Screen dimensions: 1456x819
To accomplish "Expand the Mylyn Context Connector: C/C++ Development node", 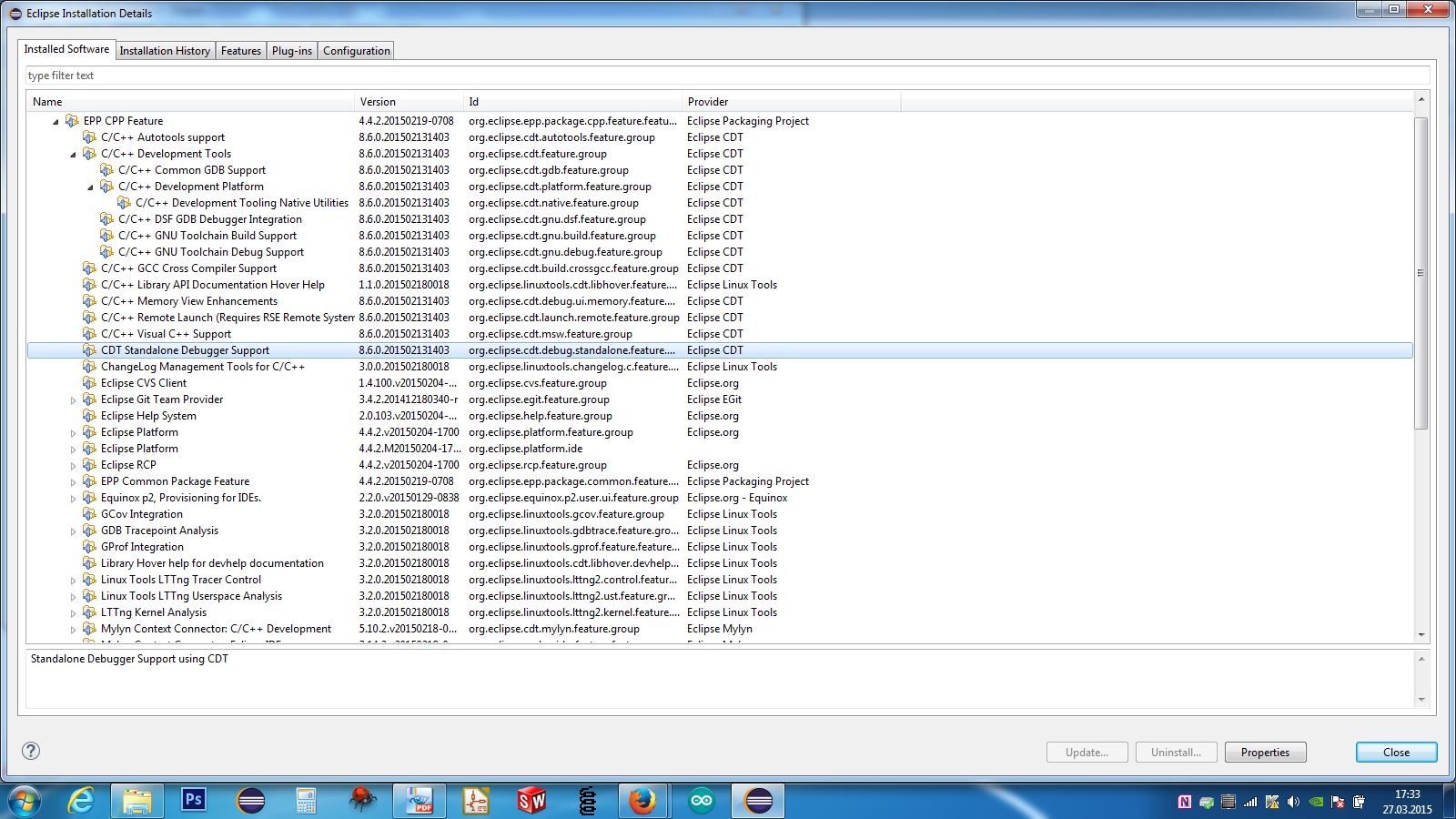I will click(x=73, y=629).
